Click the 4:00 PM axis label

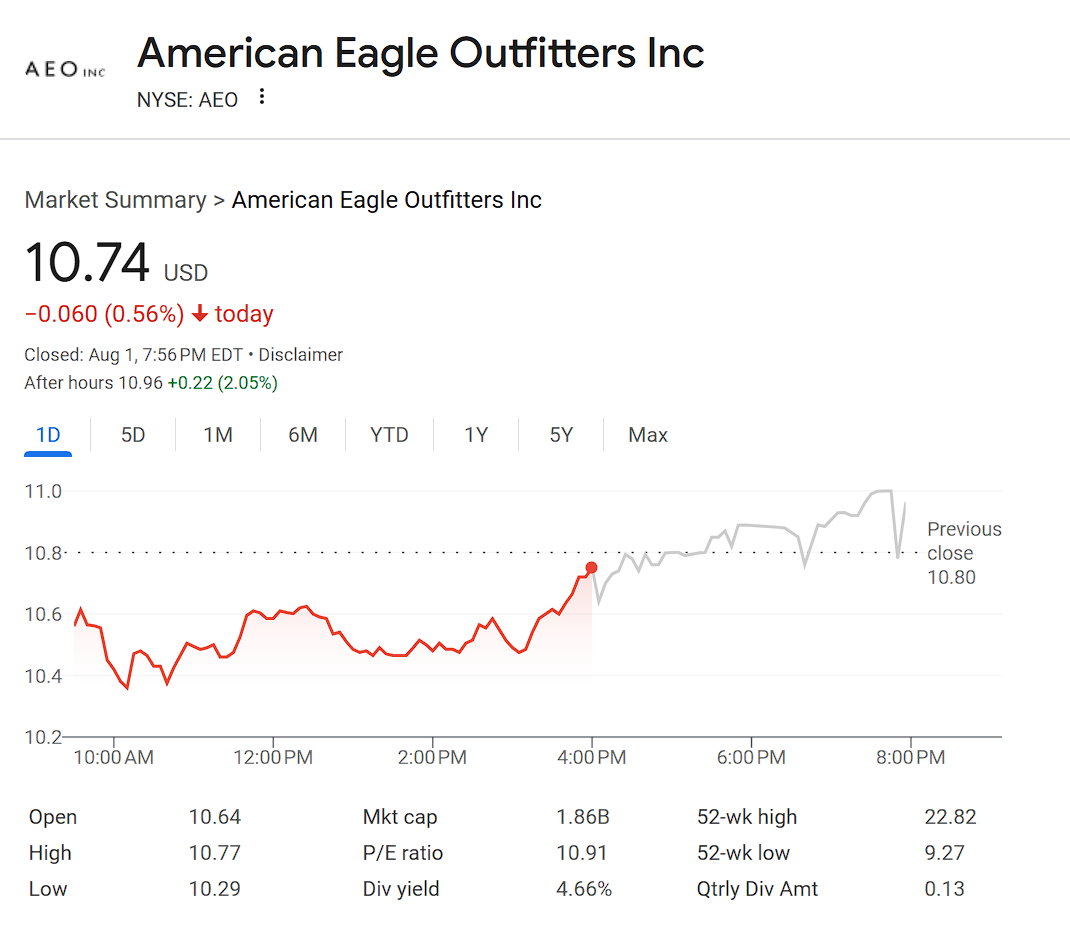coord(592,758)
